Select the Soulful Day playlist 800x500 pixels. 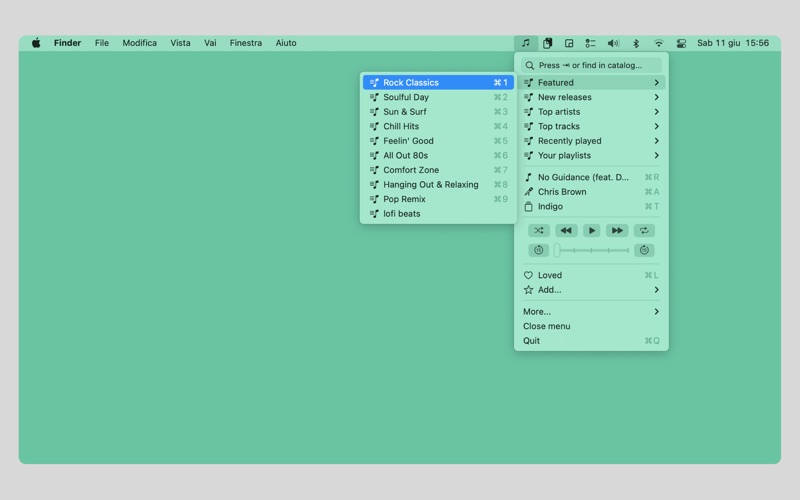pos(406,97)
